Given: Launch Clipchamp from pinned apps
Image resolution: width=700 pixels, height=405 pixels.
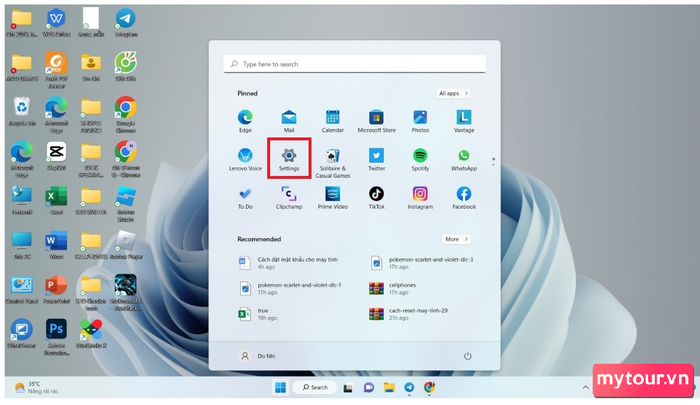Looking at the screenshot, I should 289,198.
